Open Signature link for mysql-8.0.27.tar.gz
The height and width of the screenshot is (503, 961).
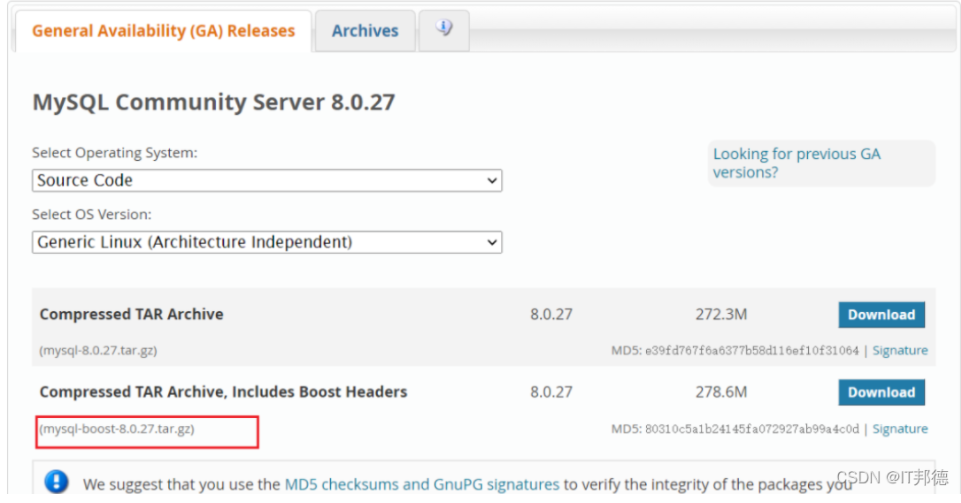pos(900,350)
